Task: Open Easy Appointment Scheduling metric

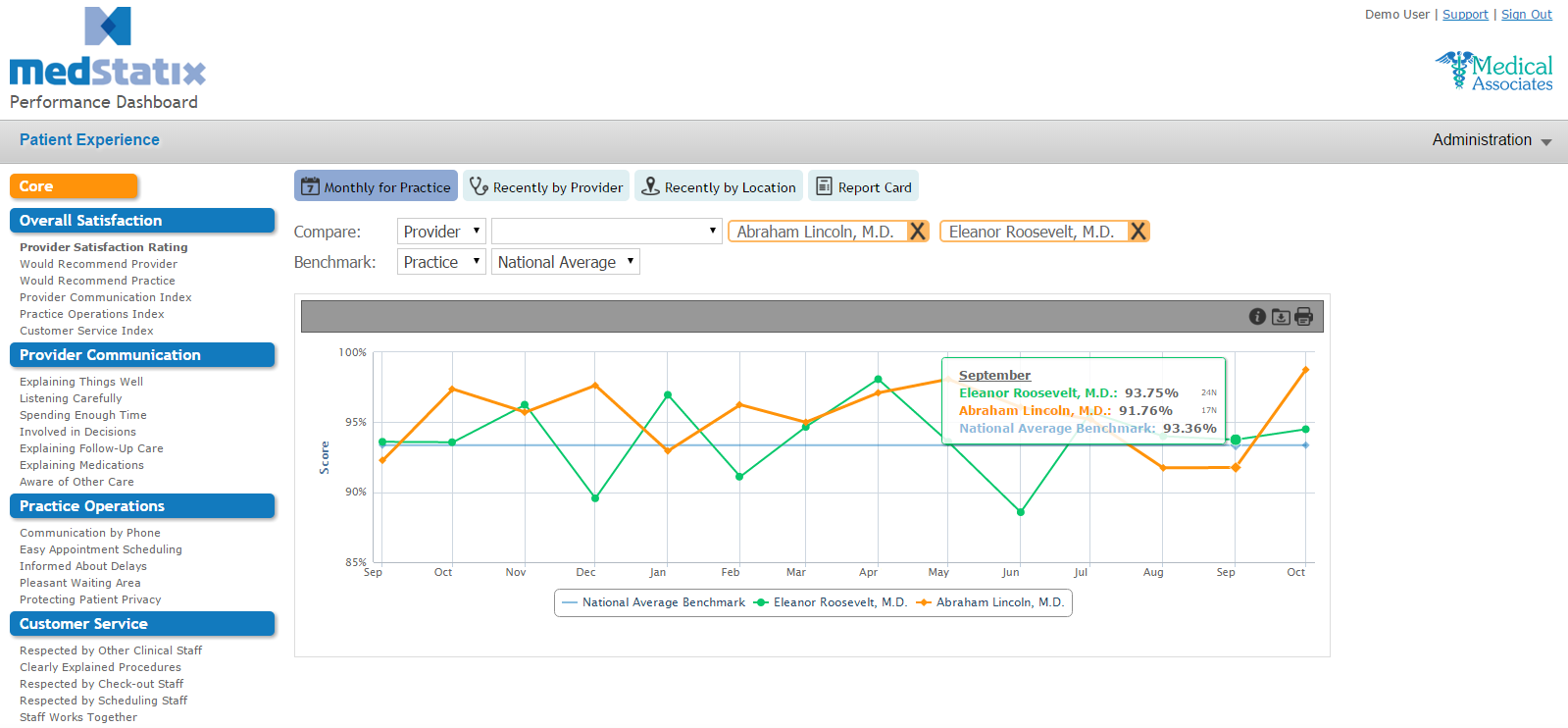Action: point(101,549)
